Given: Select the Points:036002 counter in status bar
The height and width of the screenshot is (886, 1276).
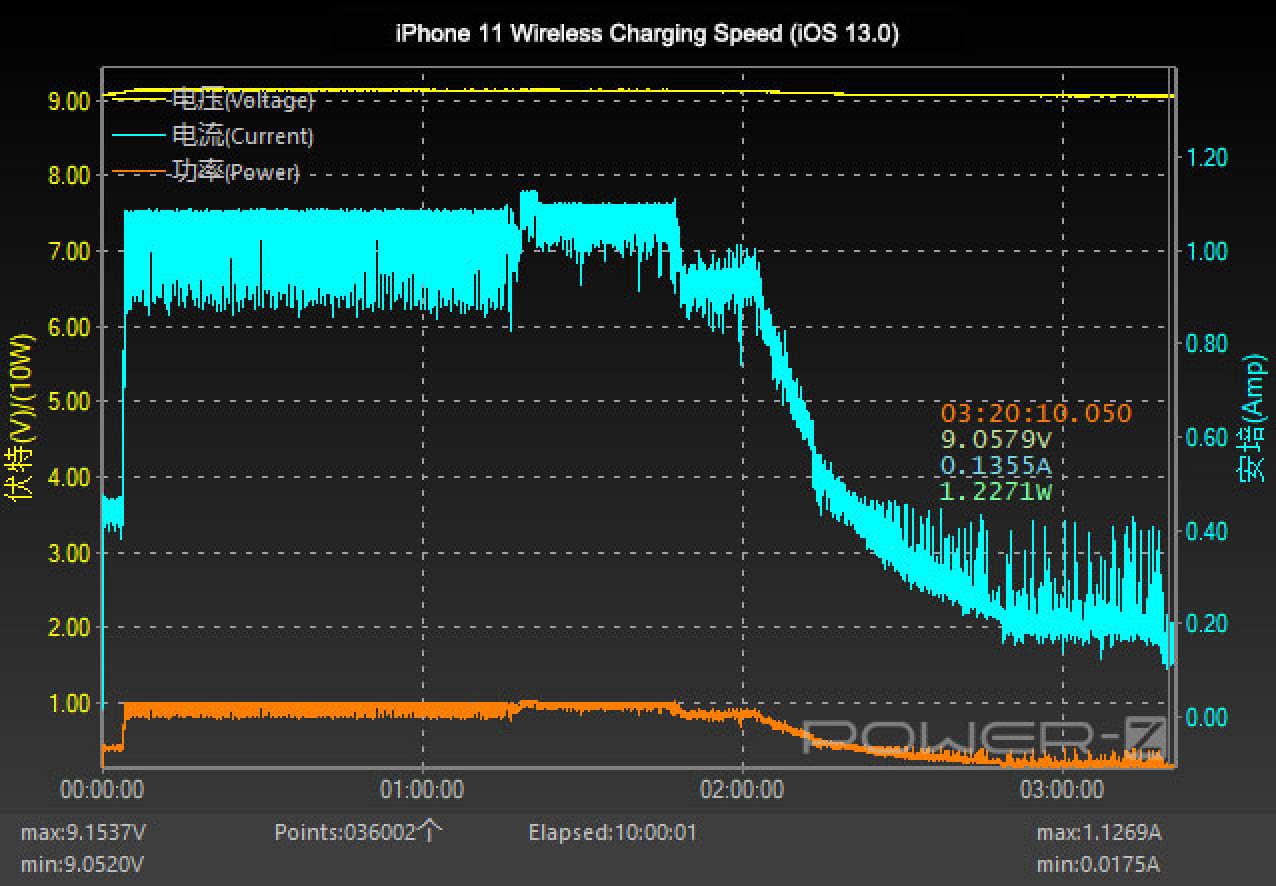Looking at the screenshot, I should click(x=356, y=832).
